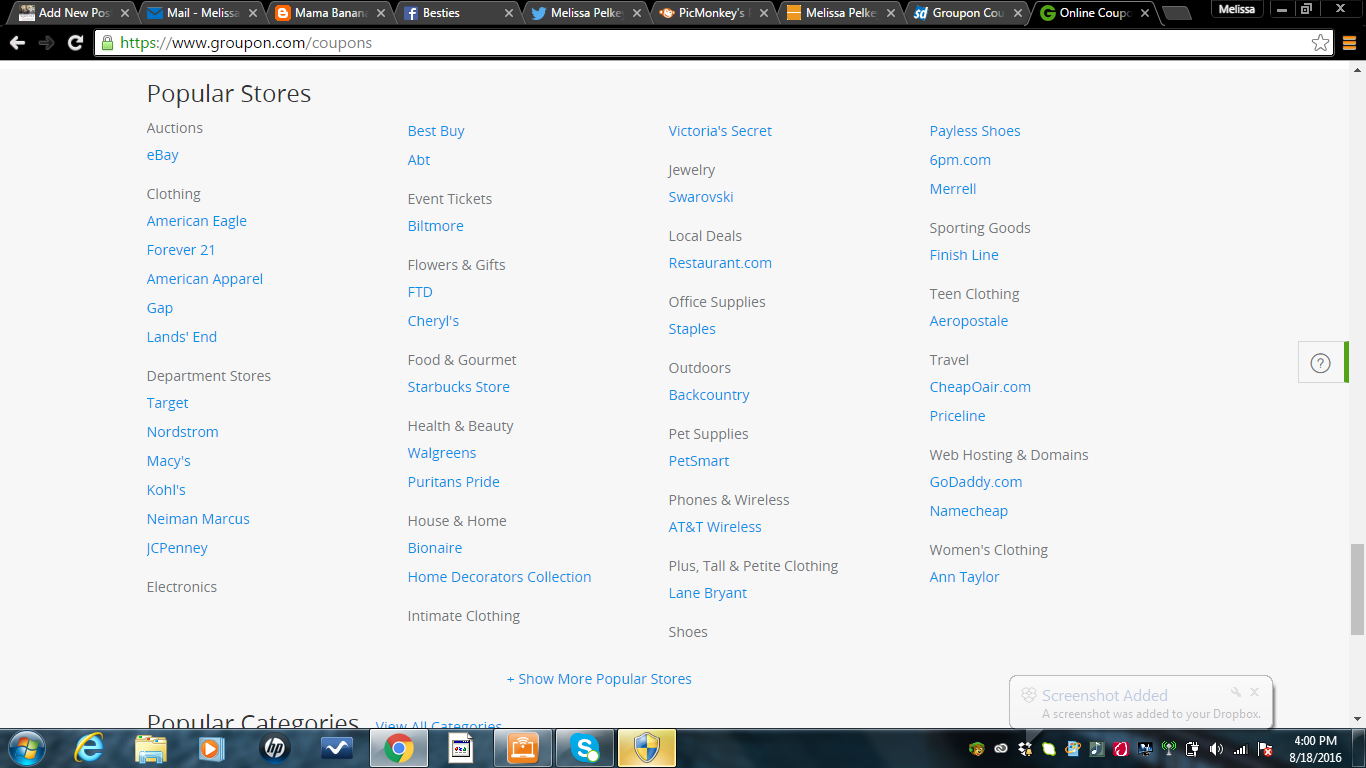
Task: Click the help question mark icon
Action: tap(1320, 363)
